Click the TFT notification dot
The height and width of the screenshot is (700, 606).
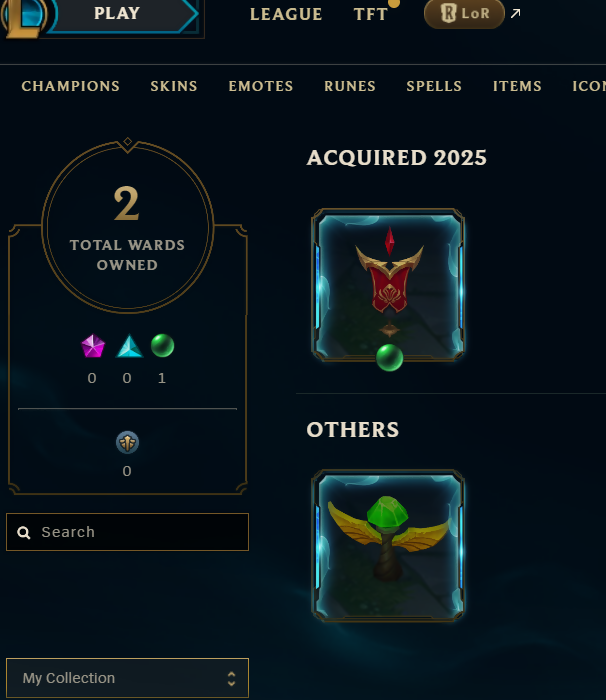tap(394, 3)
